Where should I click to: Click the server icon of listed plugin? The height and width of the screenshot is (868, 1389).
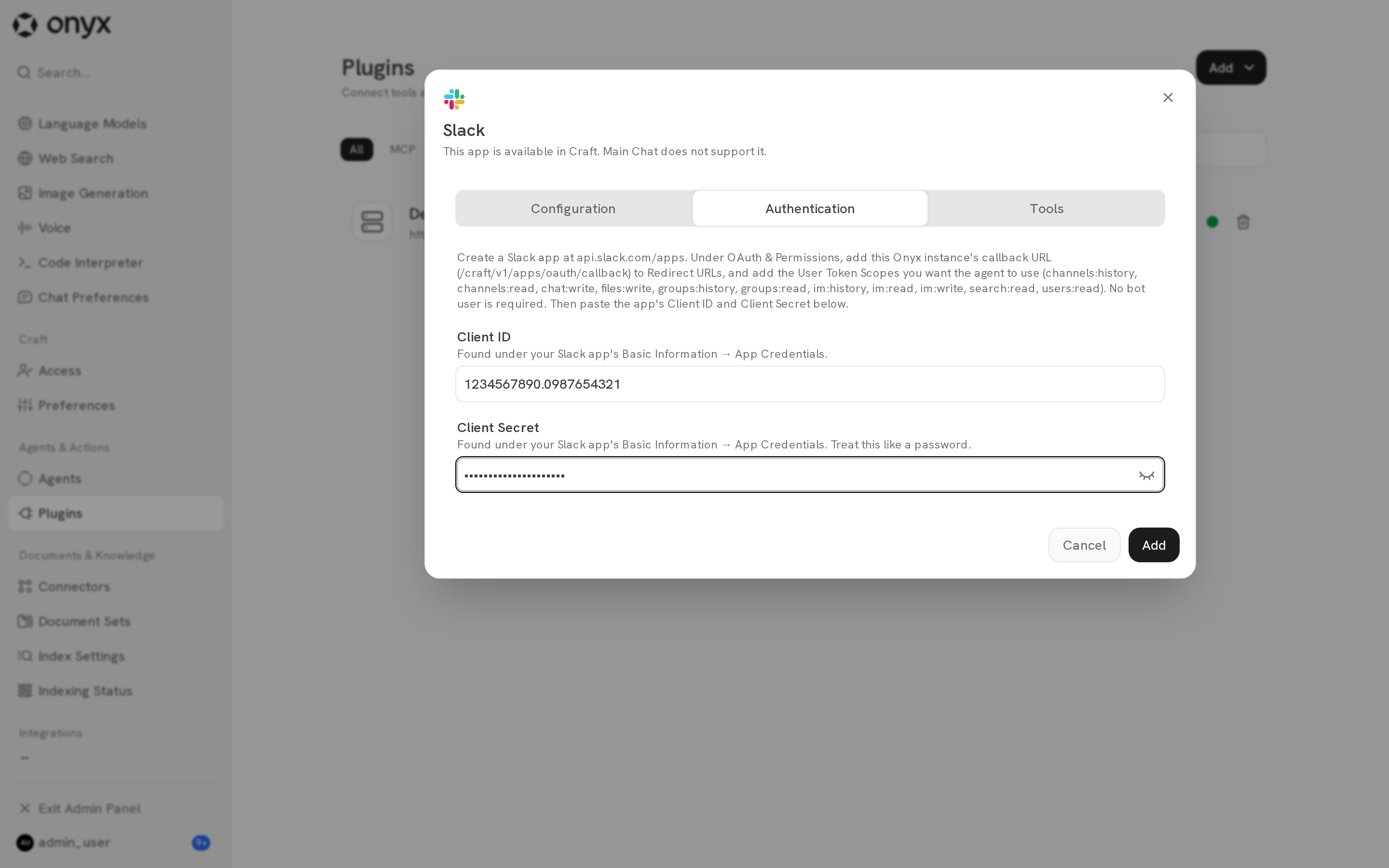372,222
